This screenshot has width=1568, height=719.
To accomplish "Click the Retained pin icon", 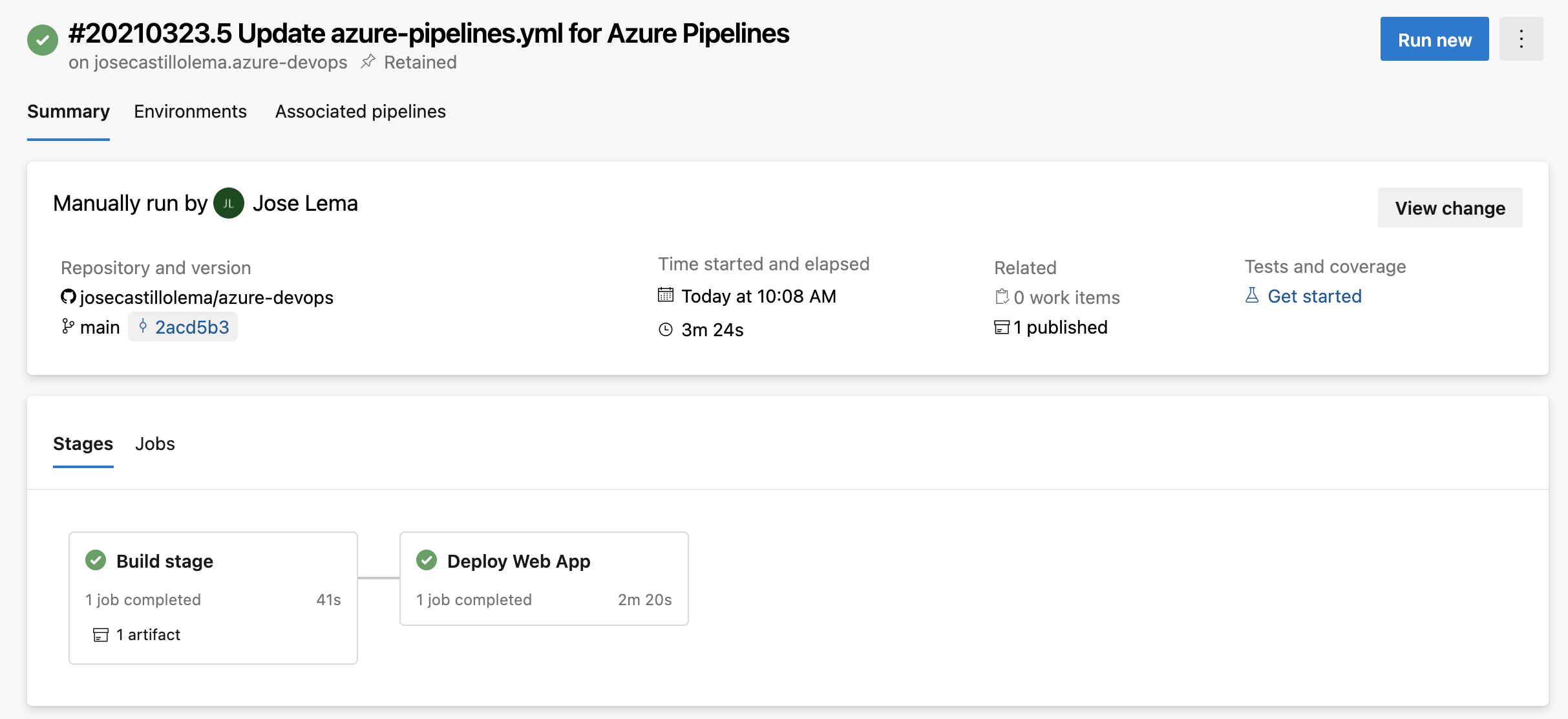I will (x=368, y=61).
